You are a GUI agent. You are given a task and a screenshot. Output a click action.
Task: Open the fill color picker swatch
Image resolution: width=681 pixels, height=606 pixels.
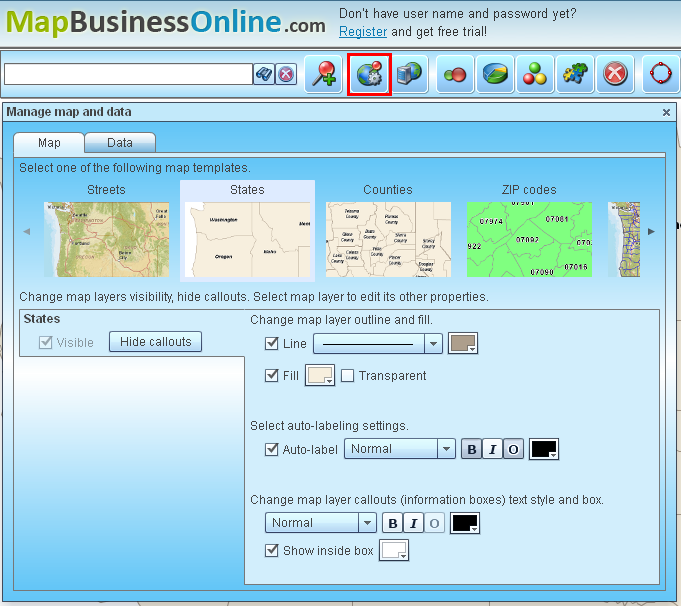[320, 375]
